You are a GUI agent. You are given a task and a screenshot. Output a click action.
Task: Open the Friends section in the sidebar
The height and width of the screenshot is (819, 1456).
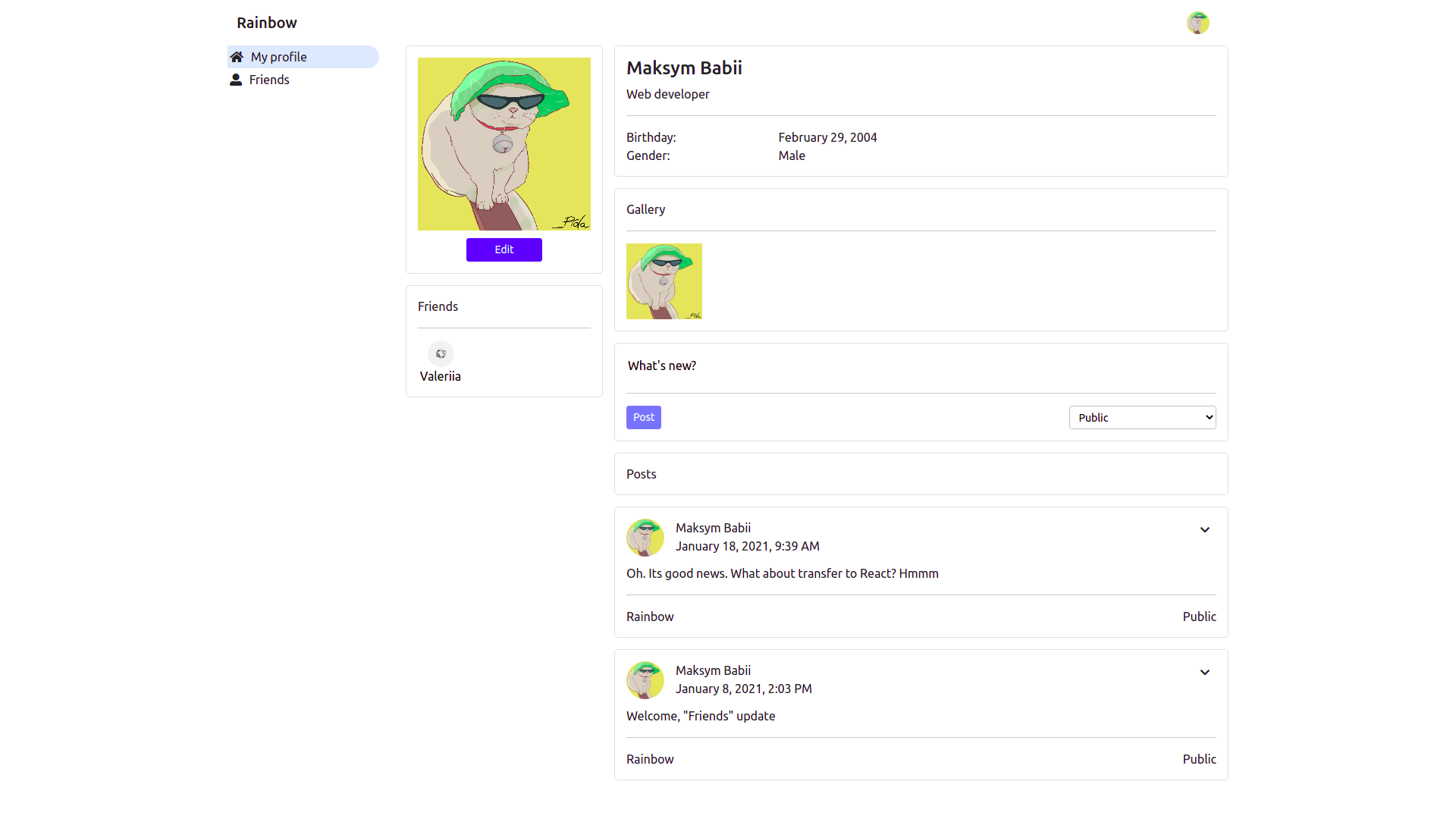[269, 80]
